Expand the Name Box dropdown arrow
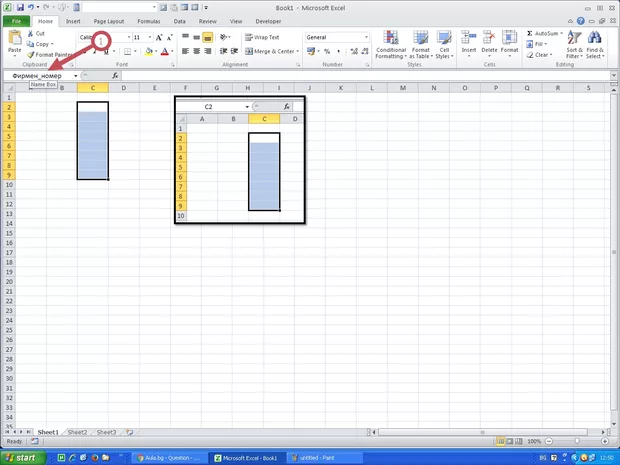The width and height of the screenshot is (620, 465). tap(77, 75)
